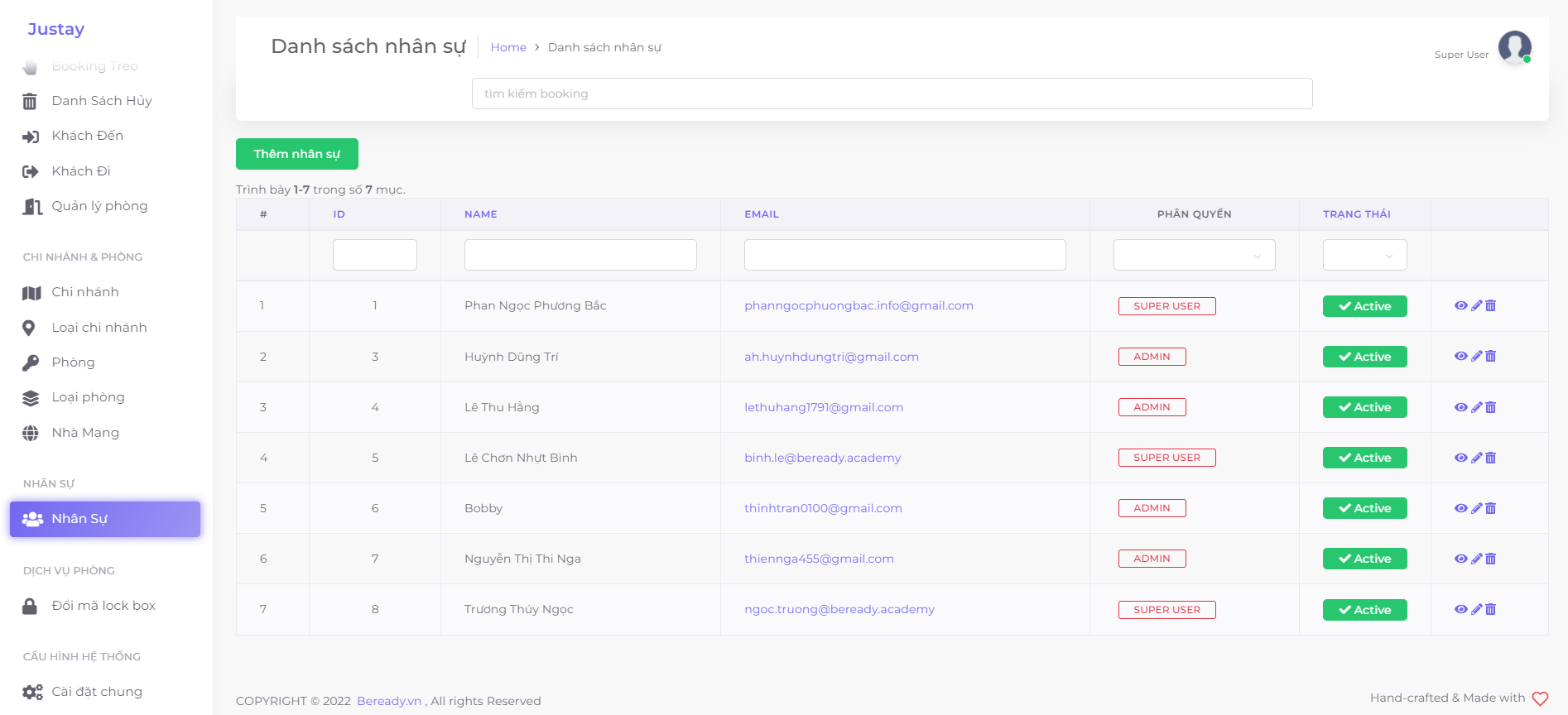Toggle Active status for Lê Chơn Nhựt Bình
The width and height of the screenshot is (1568, 715).
[x=1364, y=458]
